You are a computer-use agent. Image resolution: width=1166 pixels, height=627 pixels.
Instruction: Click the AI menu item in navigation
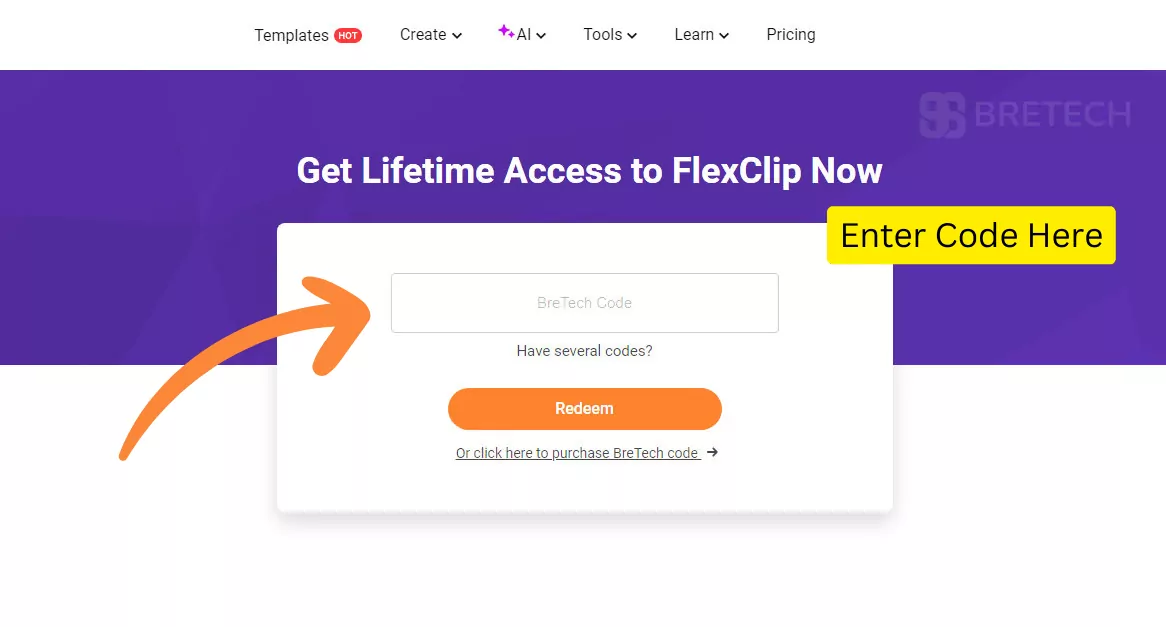tap(524, 34)
